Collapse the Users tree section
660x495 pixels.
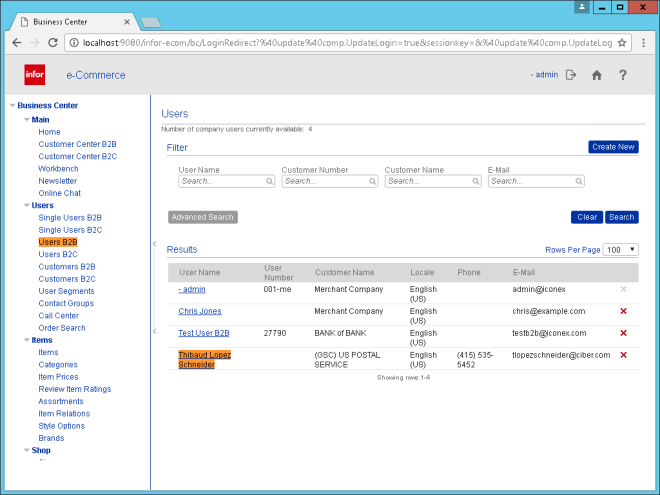tap(26, 205)
